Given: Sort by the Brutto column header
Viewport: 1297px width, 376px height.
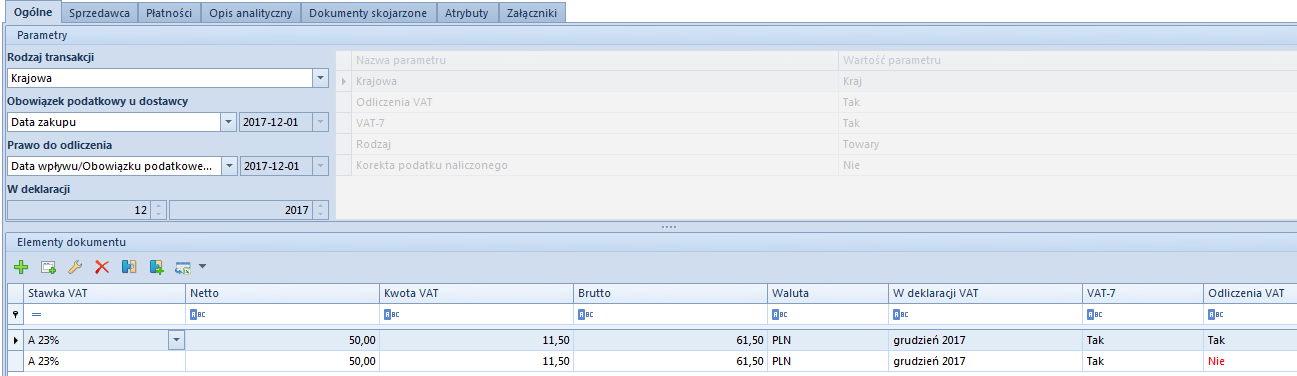Looking at the screenshot, I should (671, 294).
